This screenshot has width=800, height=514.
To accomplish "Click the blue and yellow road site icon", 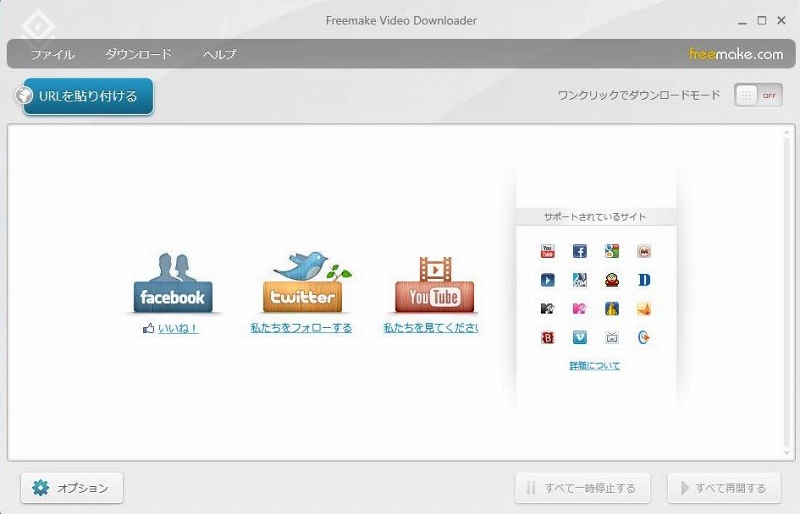I will pyautogui.click(x=612, y=308).
